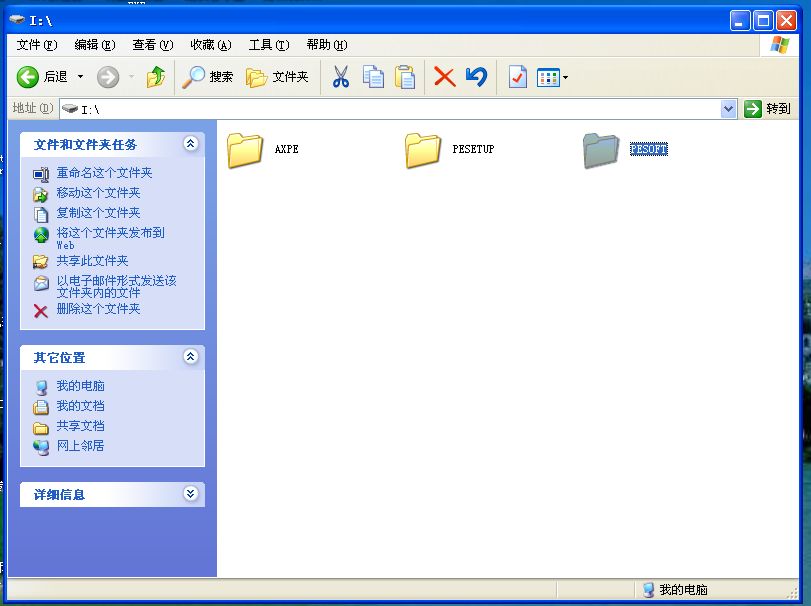Click 重命名这个文件夹 link
This screenshot has width=811, height=606.
pos(104,173)
